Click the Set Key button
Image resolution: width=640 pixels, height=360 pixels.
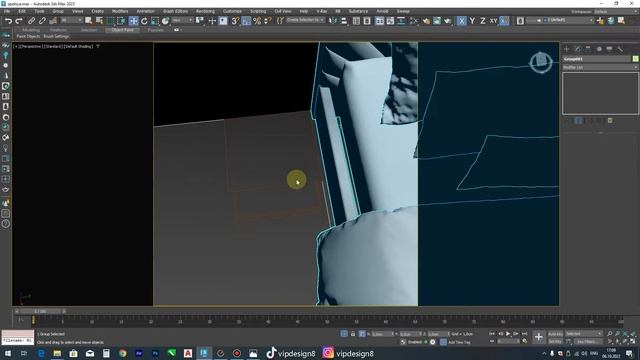[x=556, y=342]
